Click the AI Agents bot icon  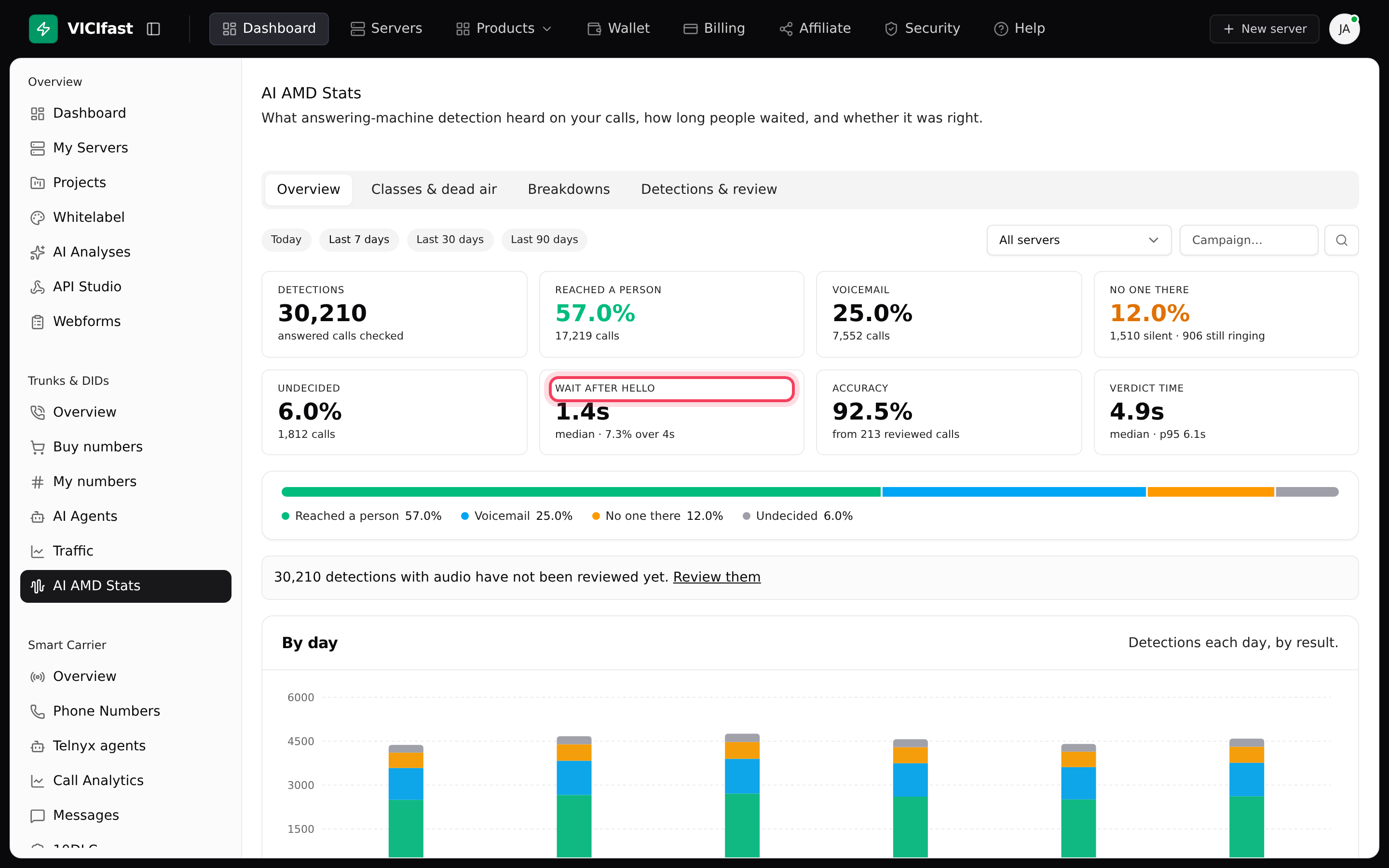[x=37, y=516]
